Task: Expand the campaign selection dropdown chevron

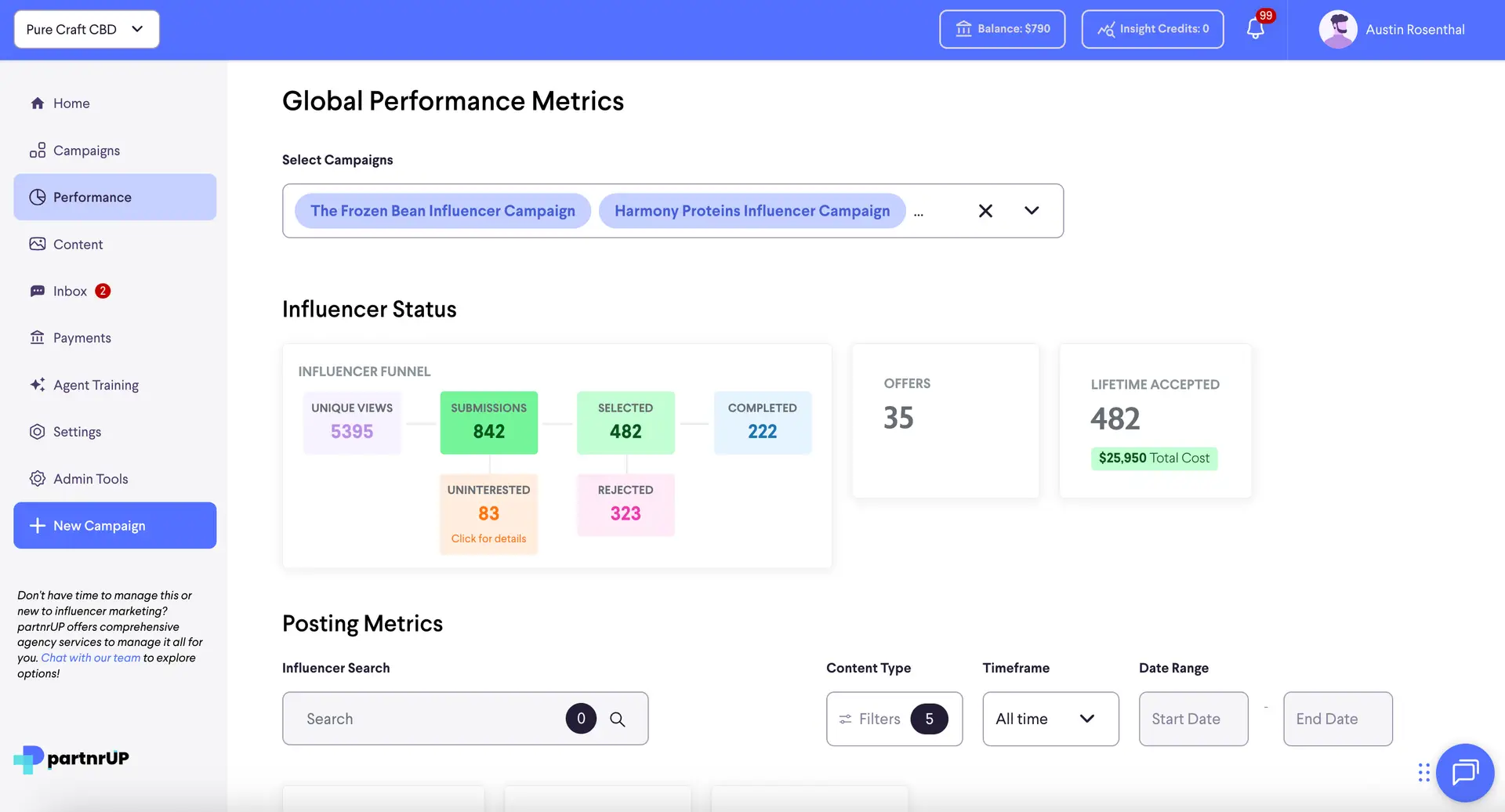Action: point(1031,210)
